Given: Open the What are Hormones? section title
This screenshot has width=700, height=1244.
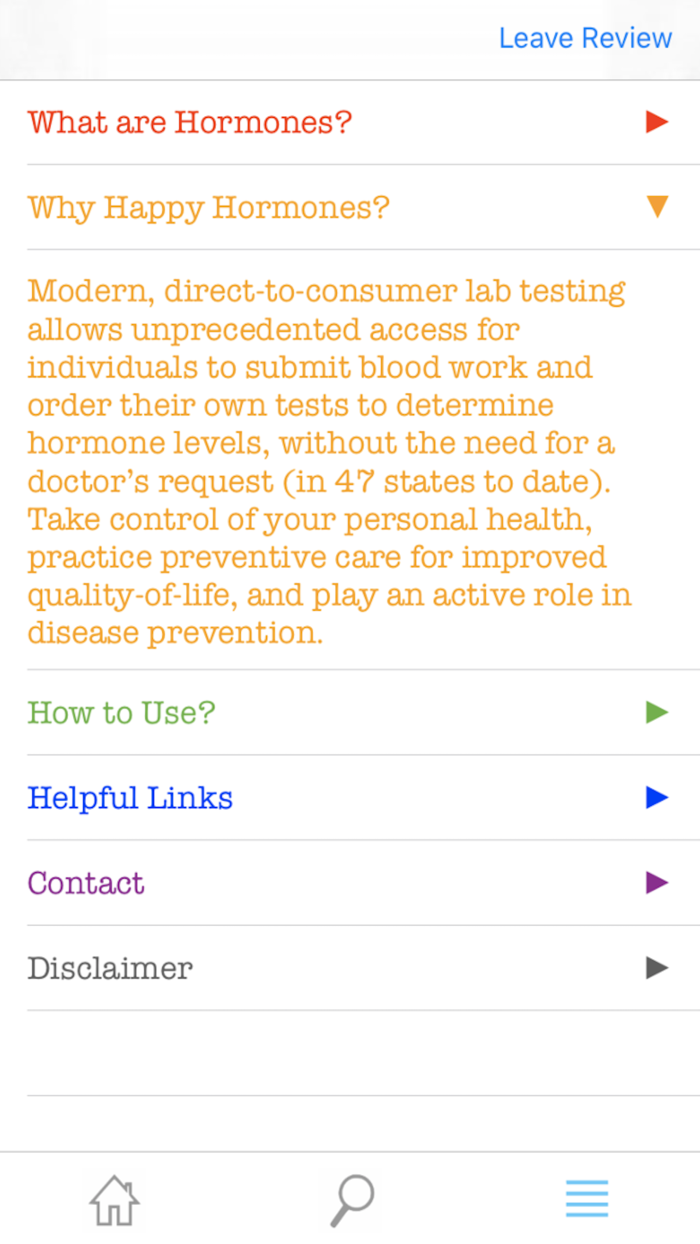Looking at the screenshot, I should pos(190,123).
